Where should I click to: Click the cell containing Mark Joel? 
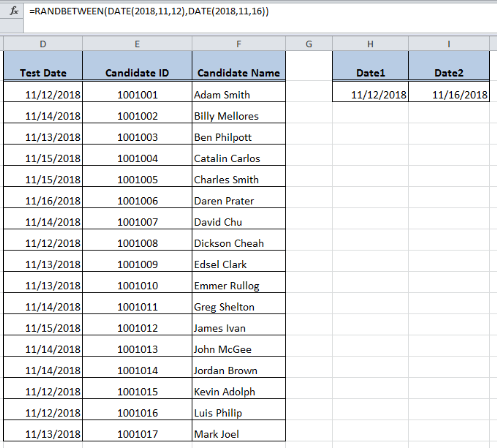pyautogui.click(x=239, y=431)
